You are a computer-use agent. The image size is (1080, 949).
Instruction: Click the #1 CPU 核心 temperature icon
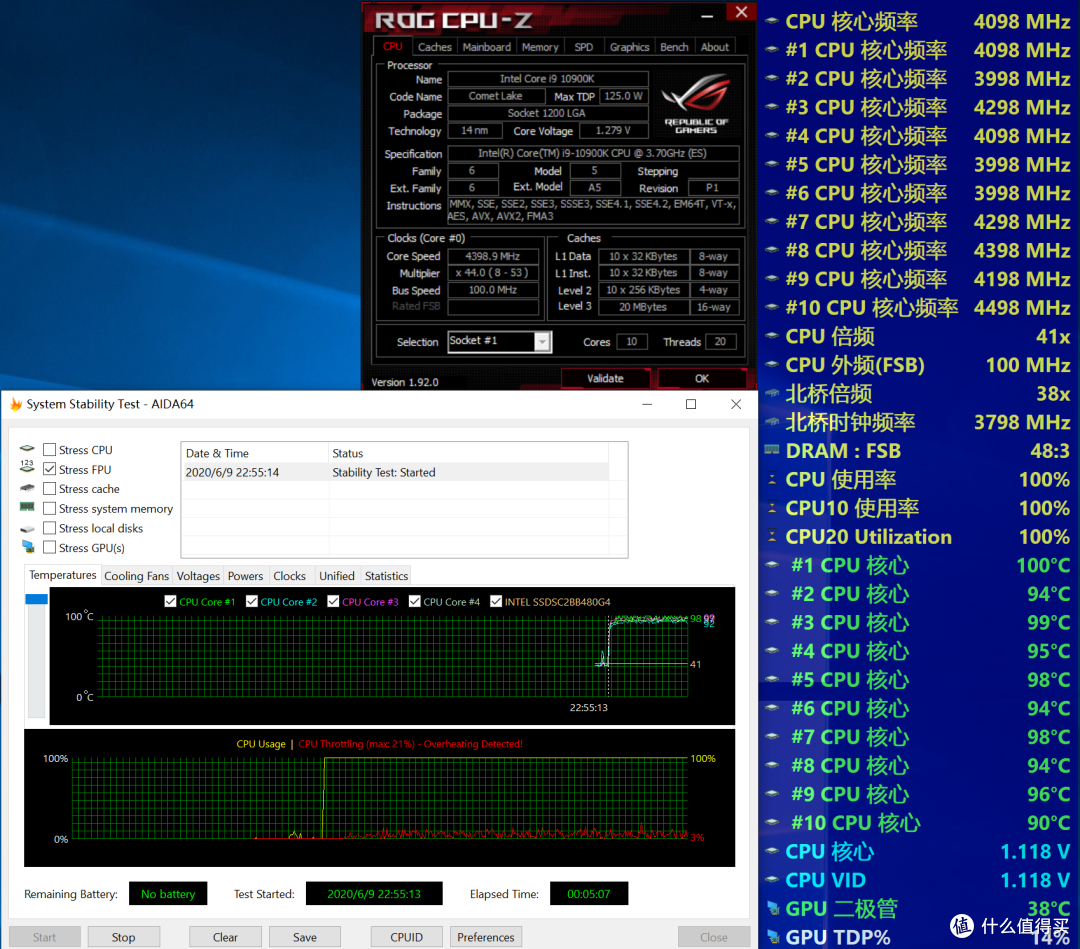772,565
